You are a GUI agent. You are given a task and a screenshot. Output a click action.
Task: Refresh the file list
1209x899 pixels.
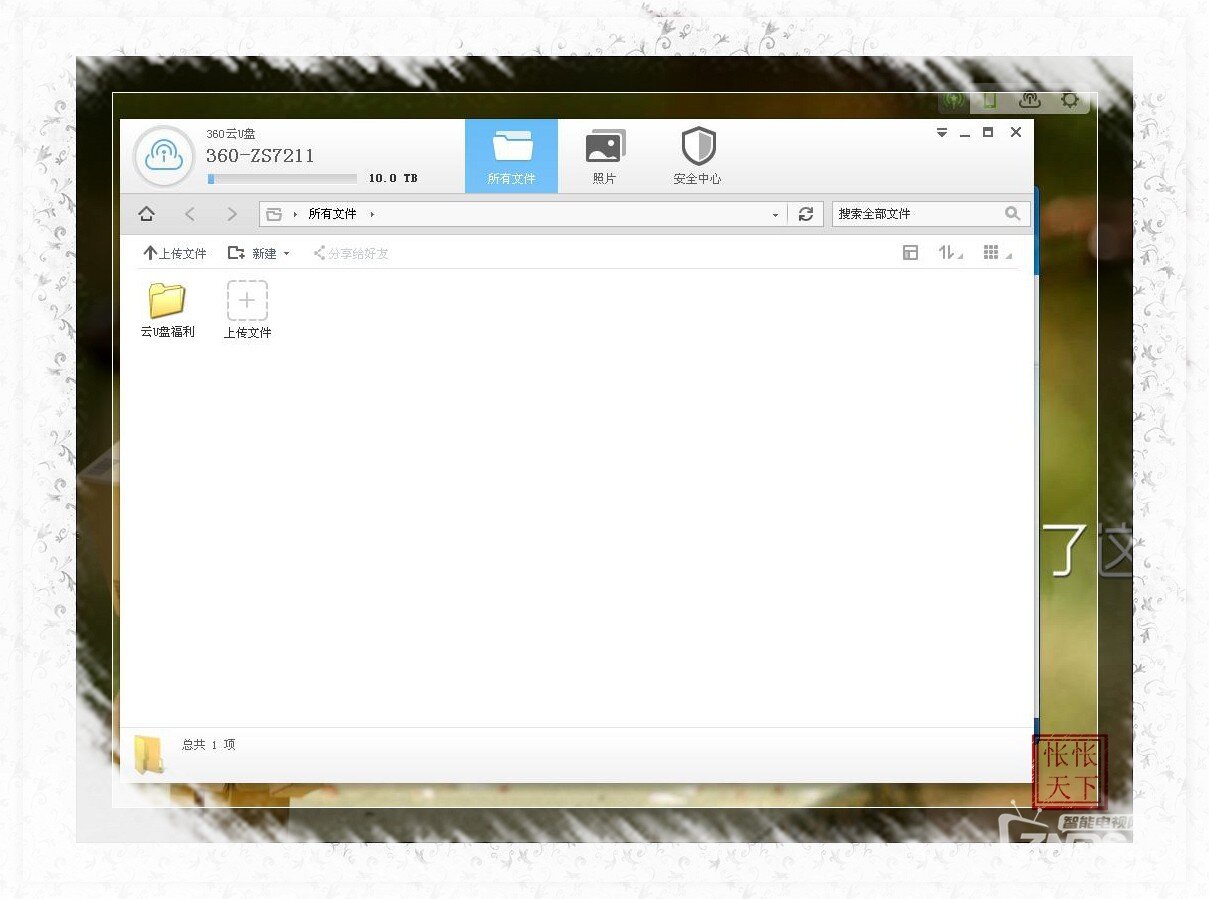click(806, 214)
